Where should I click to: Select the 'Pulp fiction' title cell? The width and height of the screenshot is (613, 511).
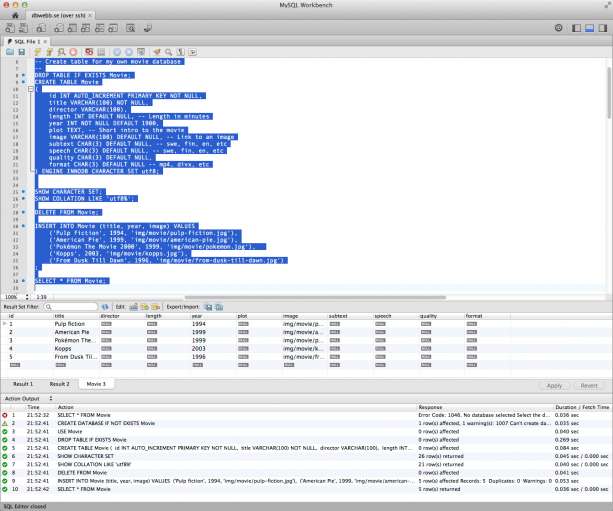click(70, 324)
